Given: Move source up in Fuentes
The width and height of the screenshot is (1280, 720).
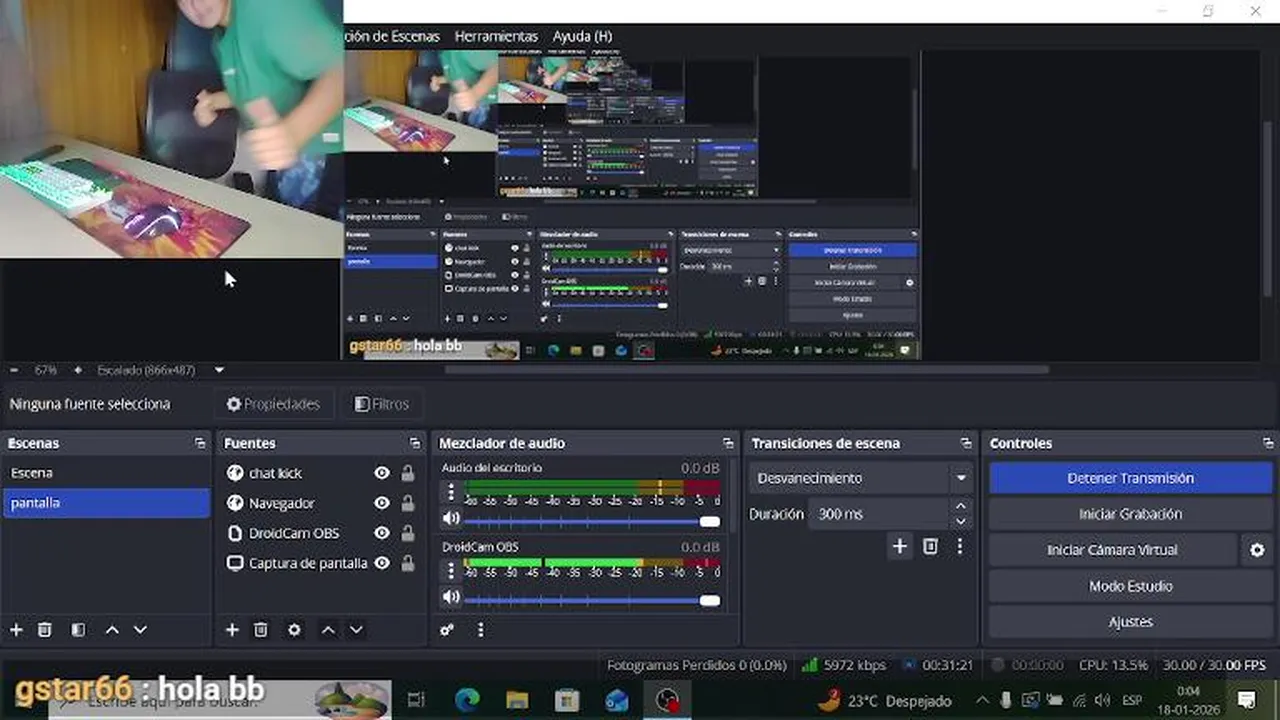Looking at the screenshot, I should (x=328, y=630).
